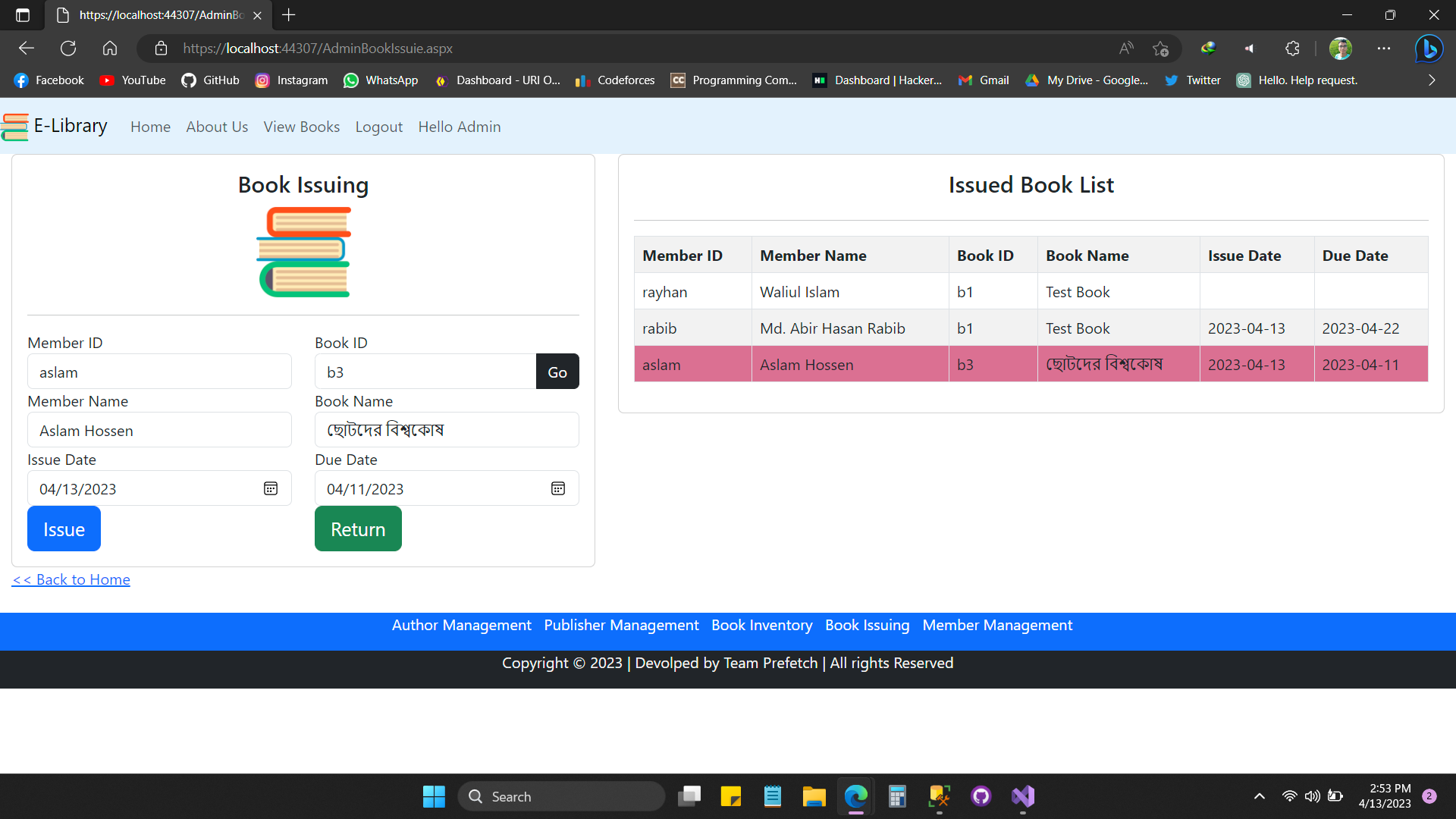
Task: Launch Visual Studio from the taskbar
Action: 1022,796
